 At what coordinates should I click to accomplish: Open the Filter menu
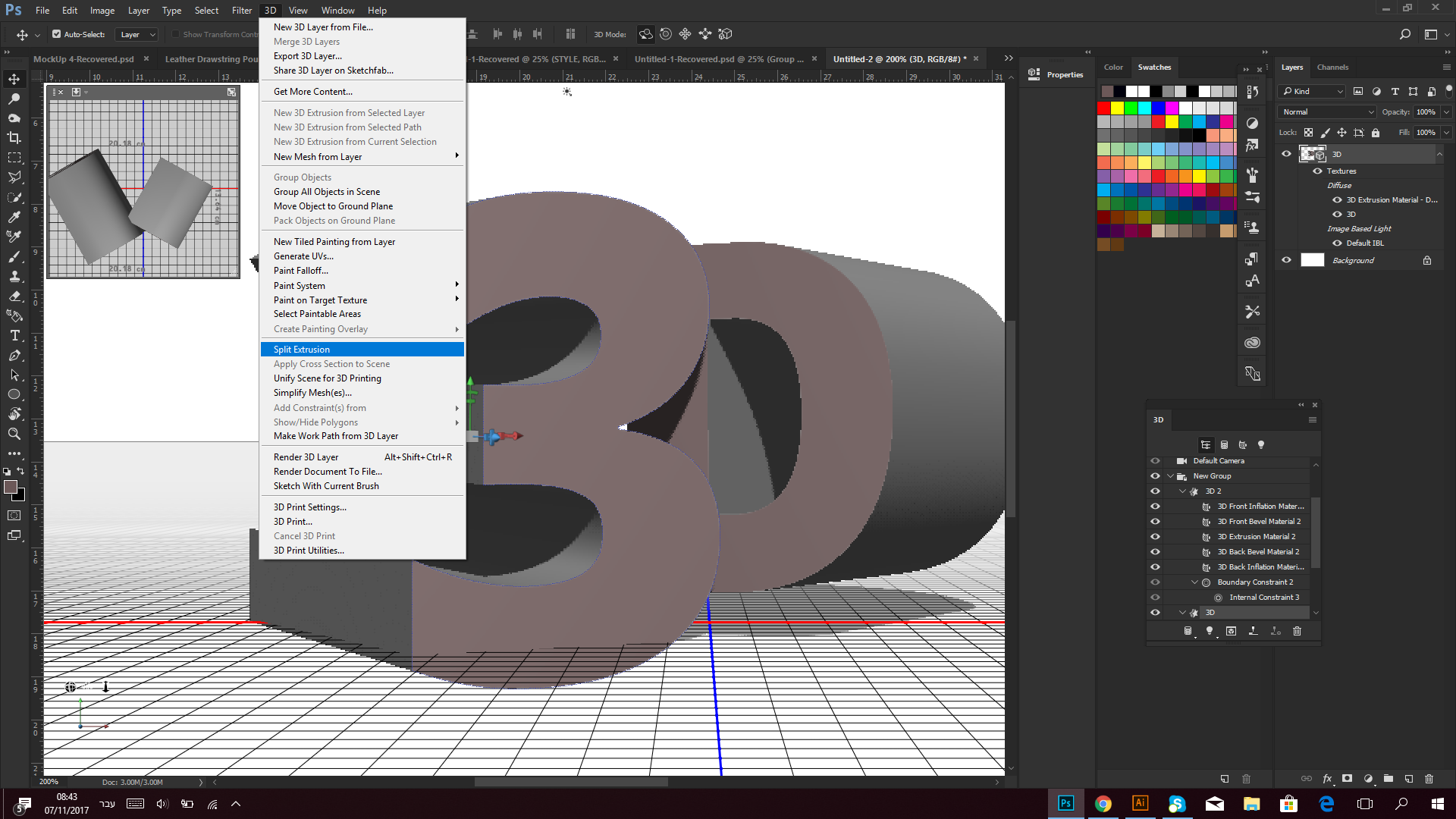coord(242,11)
